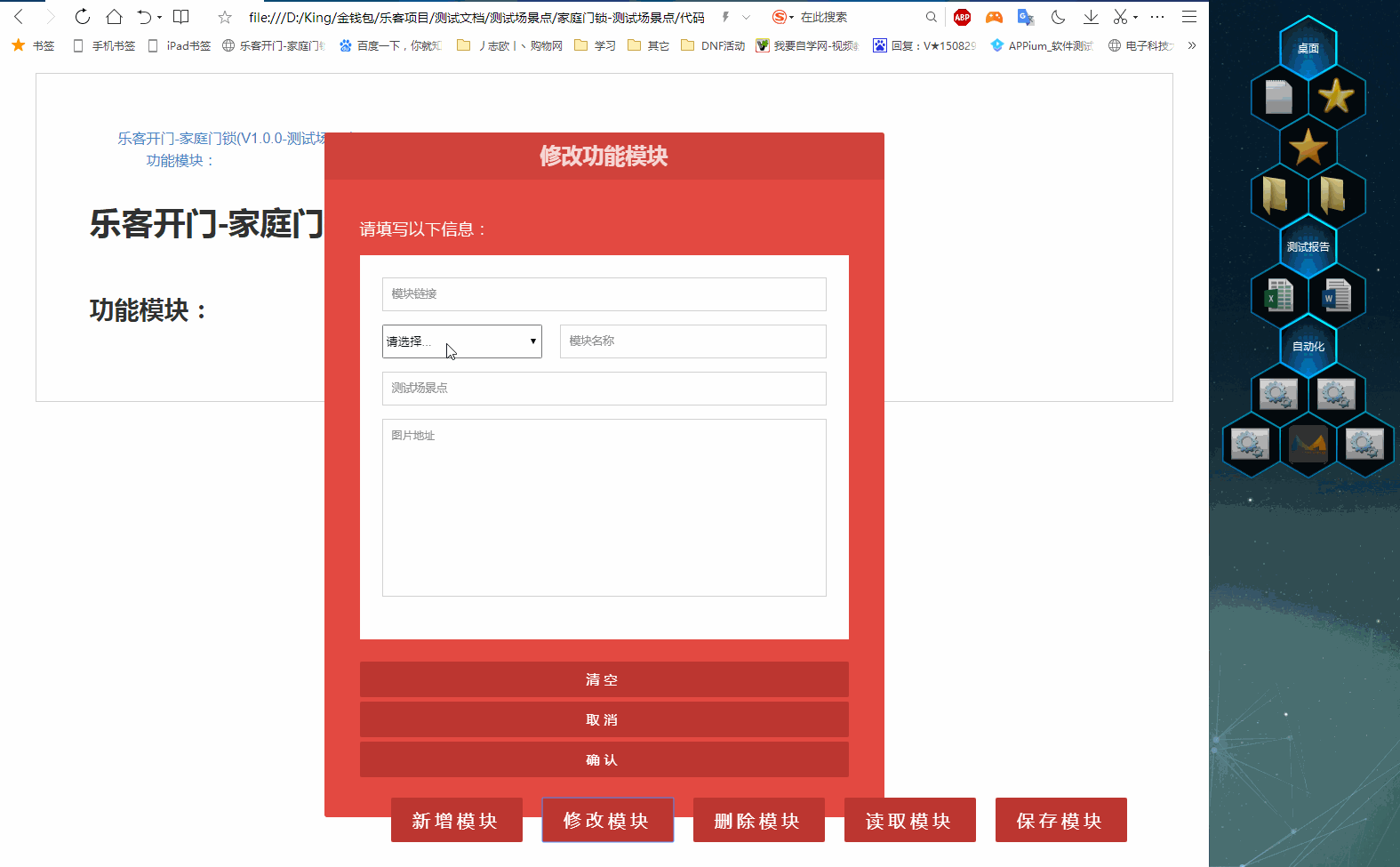Open the downloads arrow icon
1400x867 pixels.
point(1091,17)
